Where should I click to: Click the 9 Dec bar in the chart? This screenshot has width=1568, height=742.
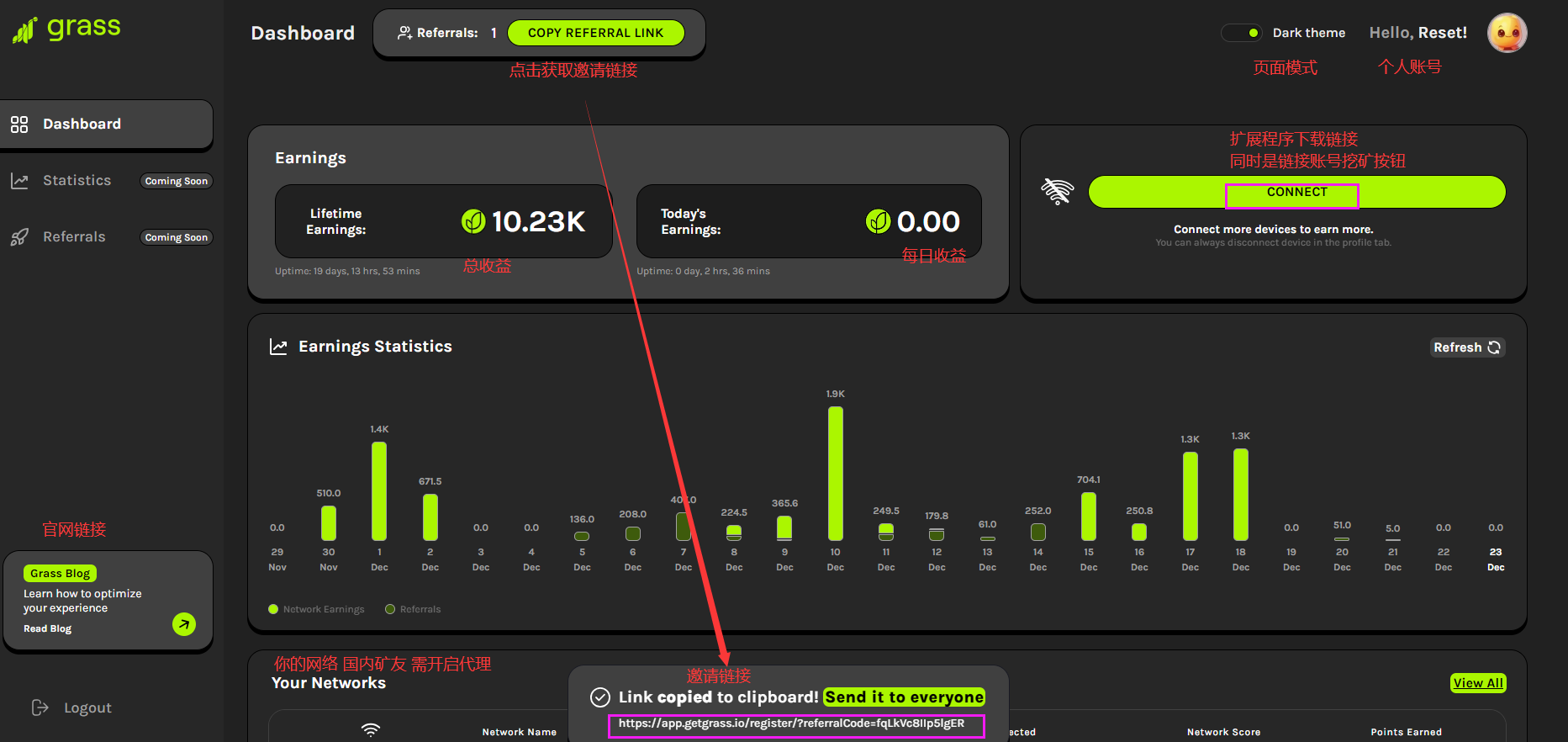click(784, 527)
